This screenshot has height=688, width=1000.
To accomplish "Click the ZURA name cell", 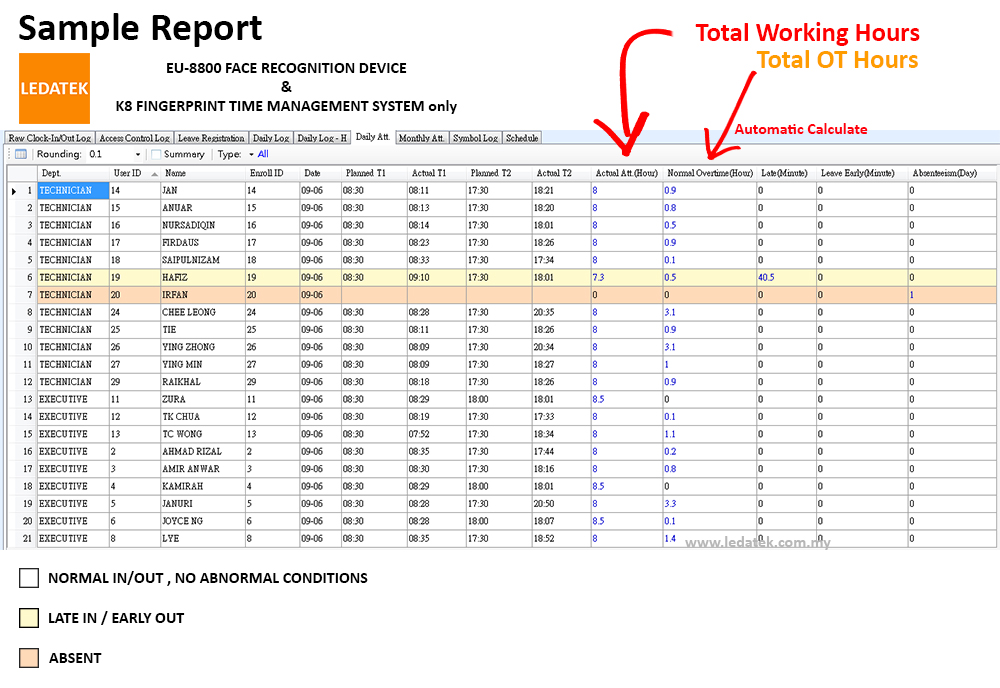I will point(203,400).
